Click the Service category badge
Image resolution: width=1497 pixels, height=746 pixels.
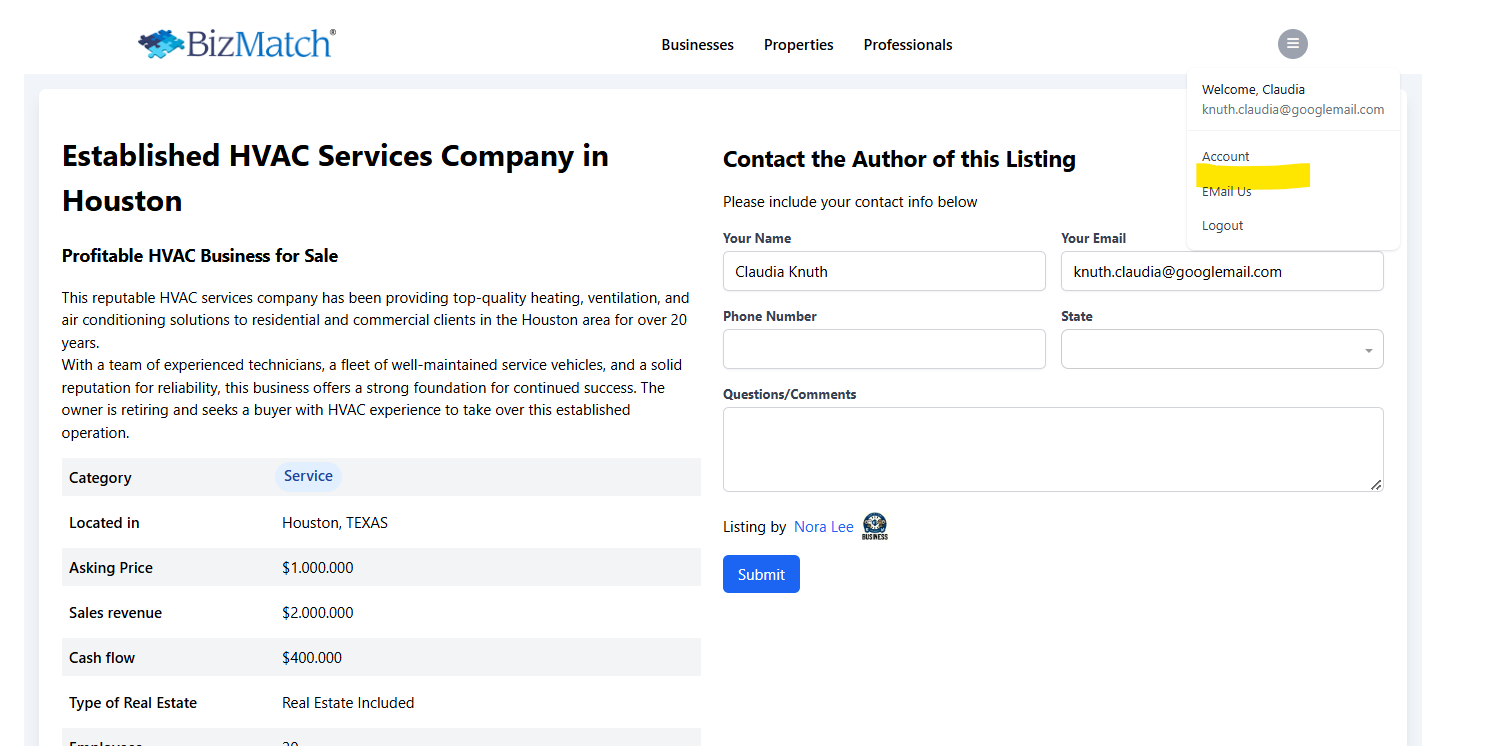tap(308, 477)
